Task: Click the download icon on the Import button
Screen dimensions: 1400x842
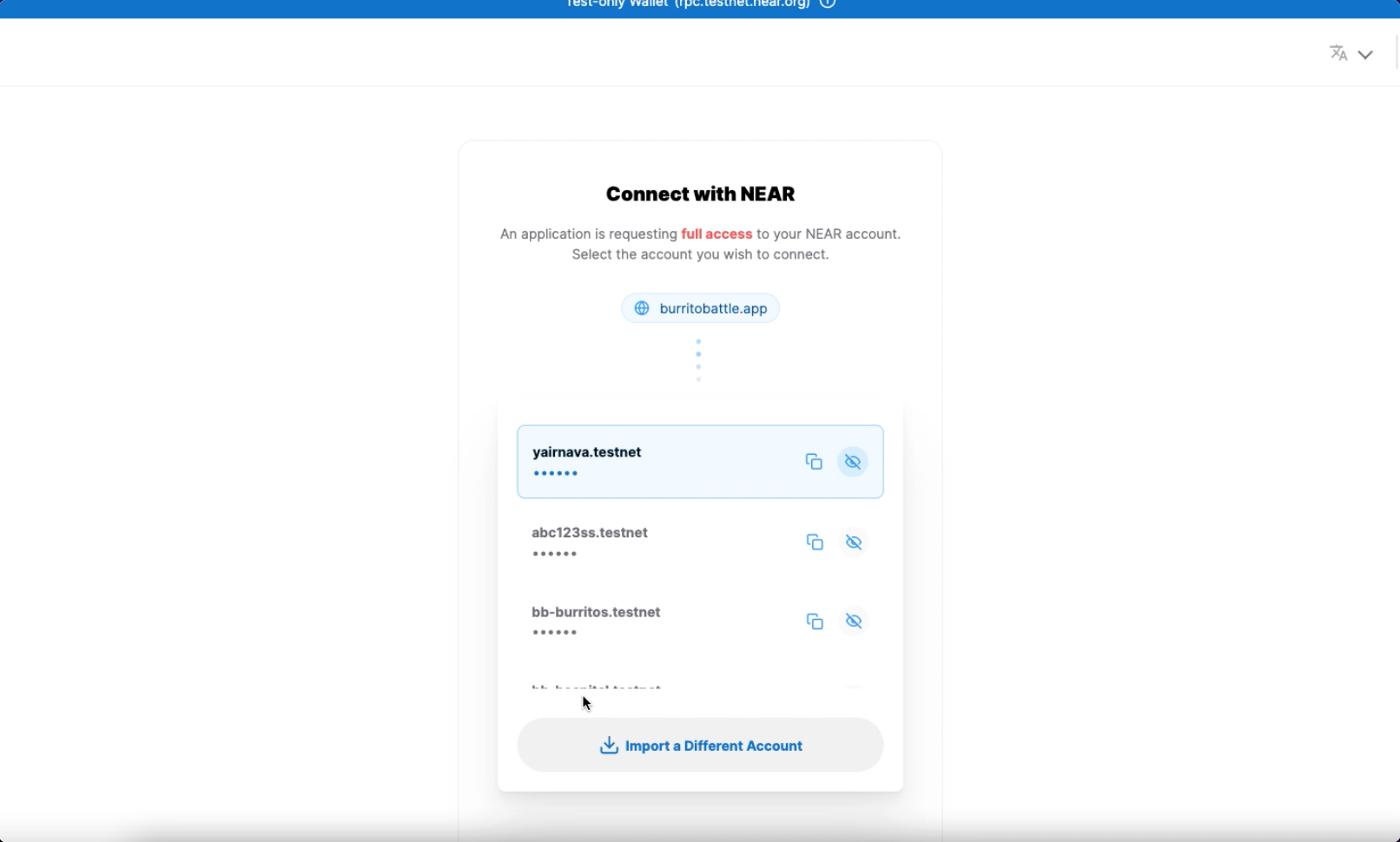Action: click(x=609, y=746)
